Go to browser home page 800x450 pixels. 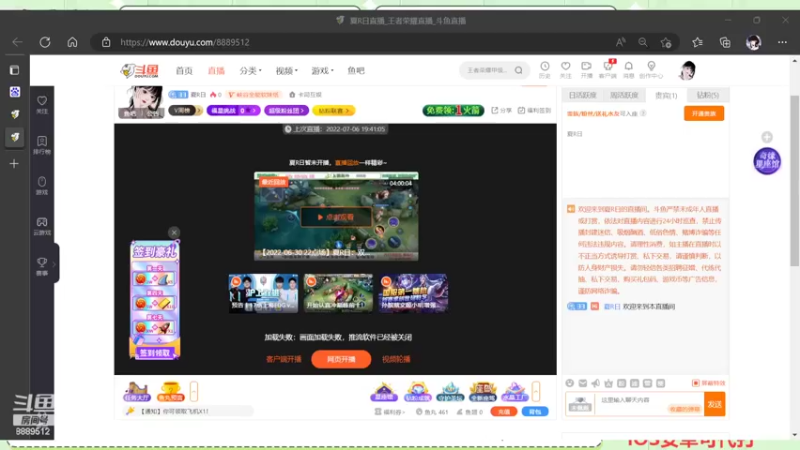tap(72, 42)
